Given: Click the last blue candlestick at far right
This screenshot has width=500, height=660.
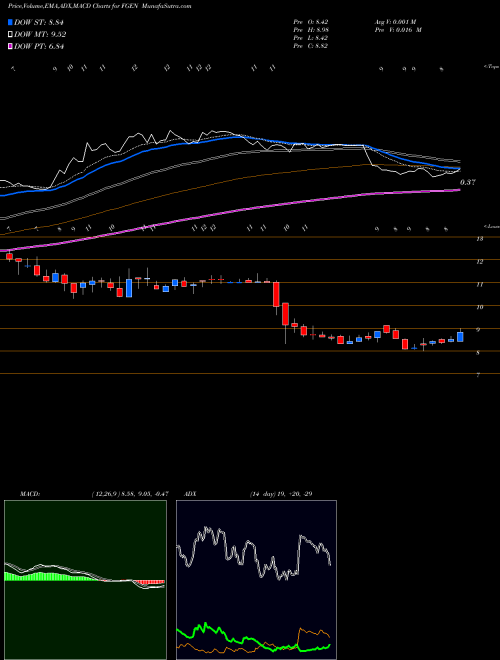Looking at the screenshot, I should tap(460, 337).
